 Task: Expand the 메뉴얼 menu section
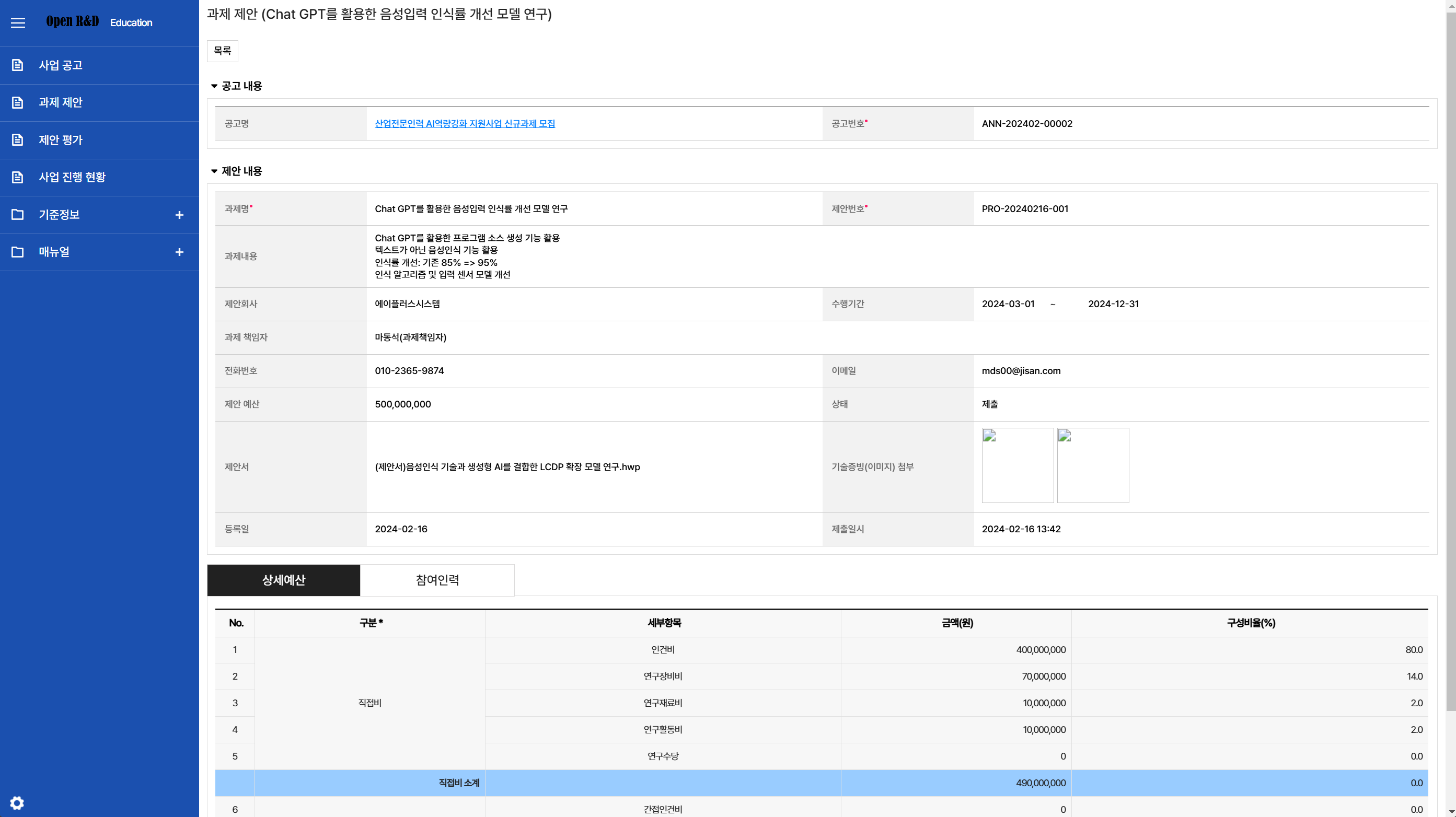(178, 252)
